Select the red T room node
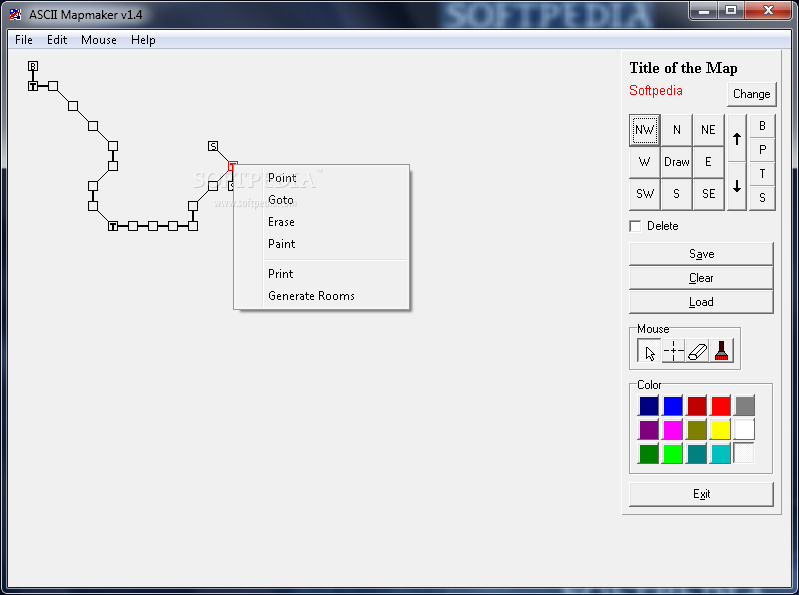 [x=233, y=166]
